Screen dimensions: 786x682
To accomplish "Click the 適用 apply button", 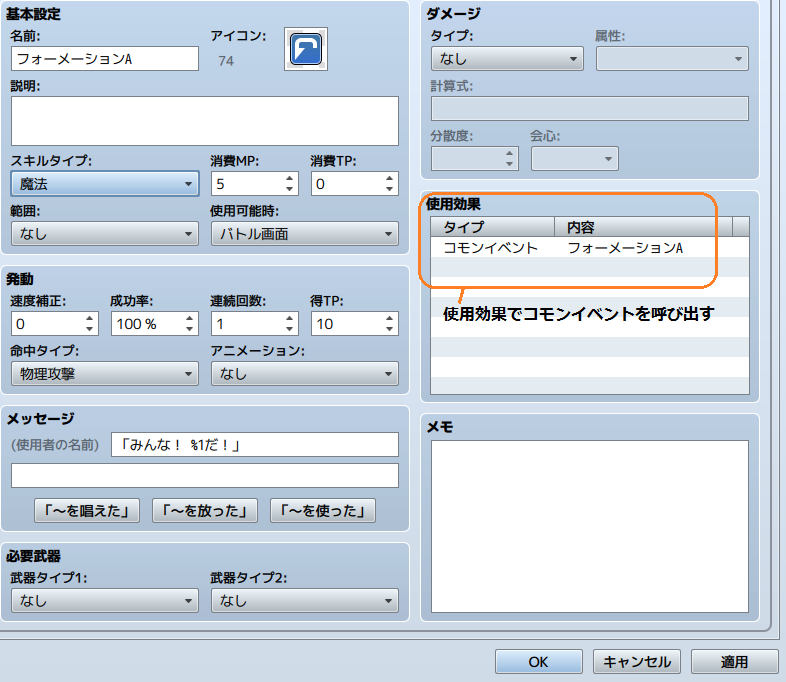I will tap(734, 662).
